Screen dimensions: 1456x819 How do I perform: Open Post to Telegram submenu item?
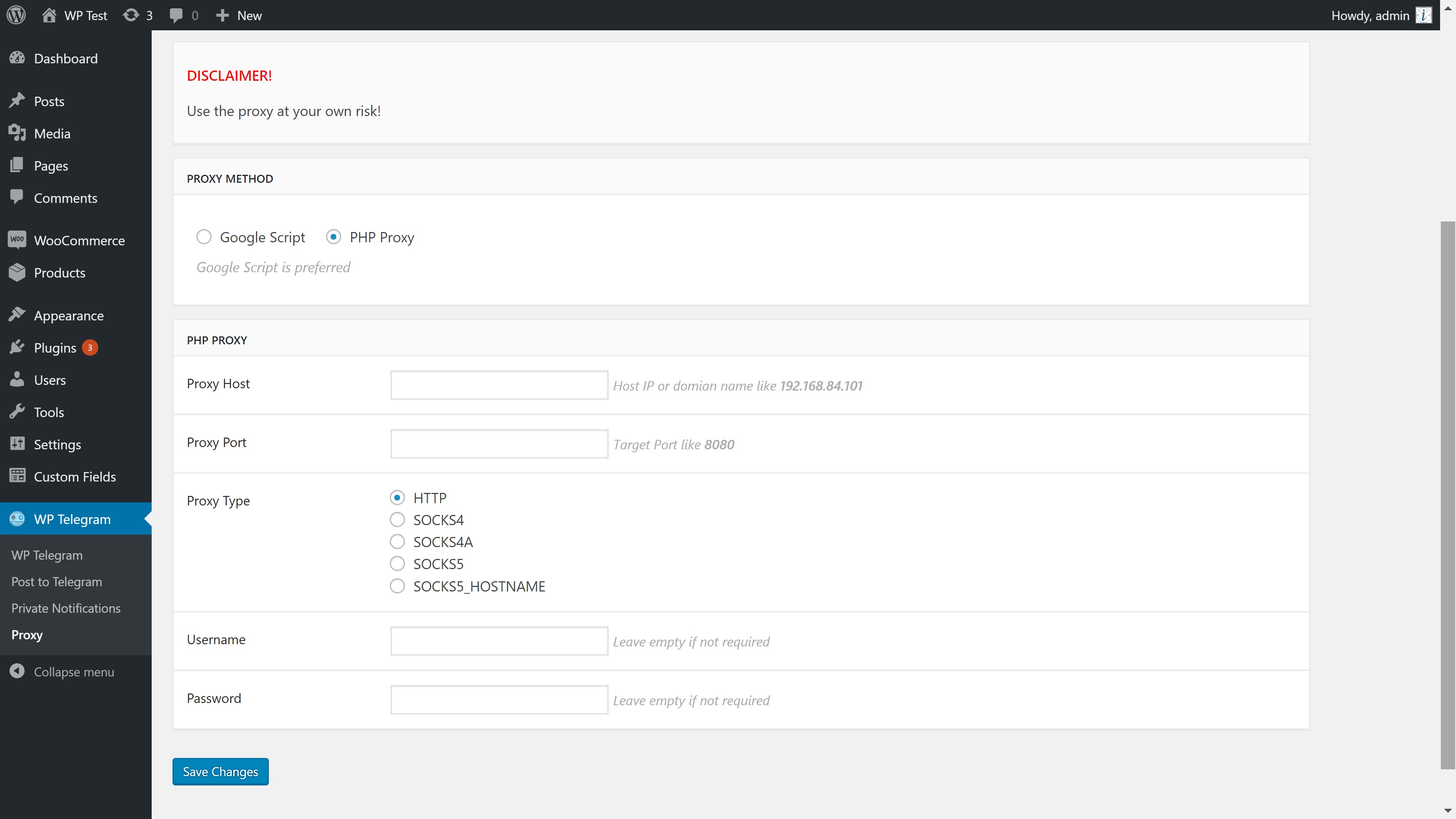click(x=56, y=582)
